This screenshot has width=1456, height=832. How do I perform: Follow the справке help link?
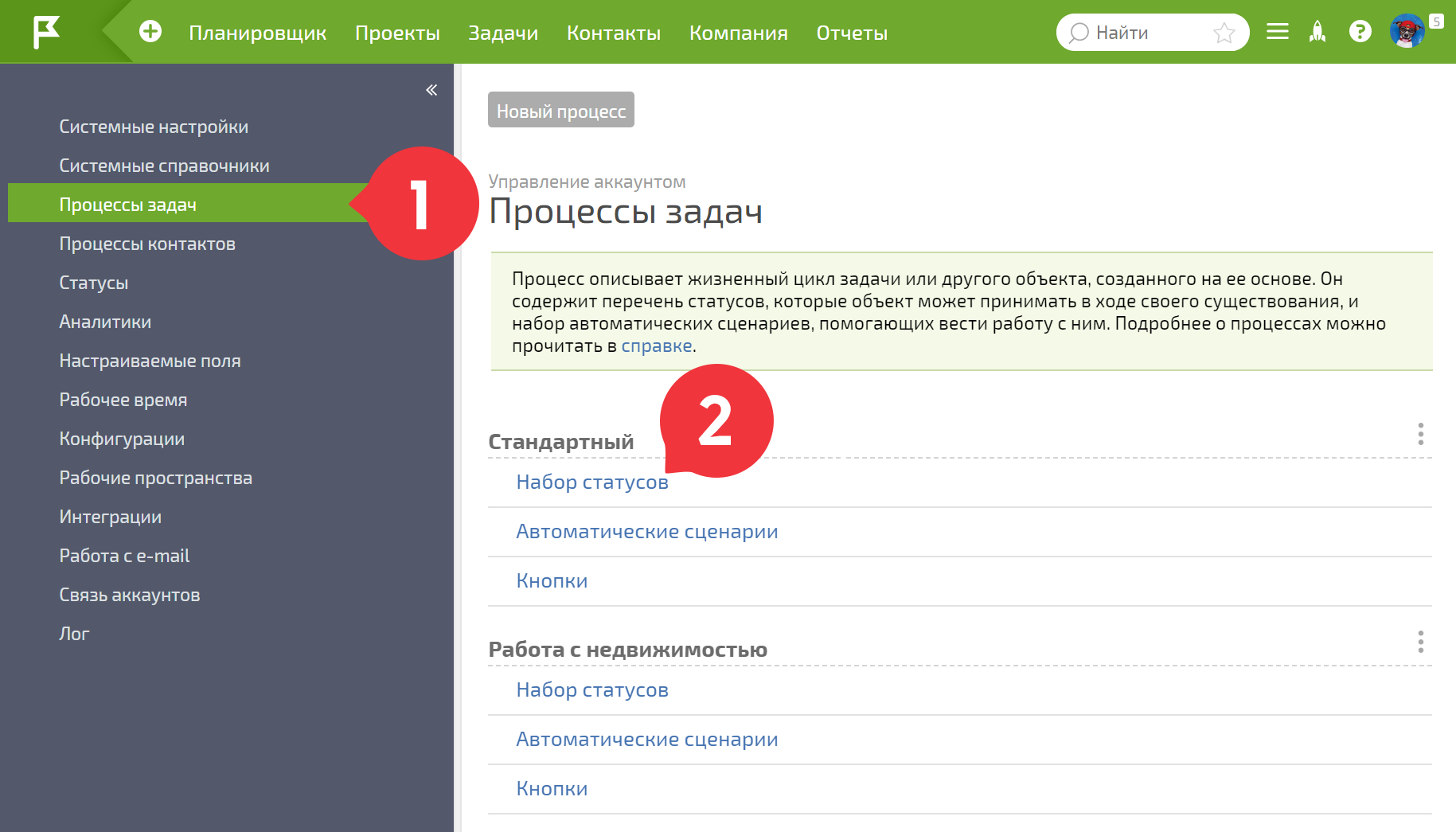click(657, 346)
